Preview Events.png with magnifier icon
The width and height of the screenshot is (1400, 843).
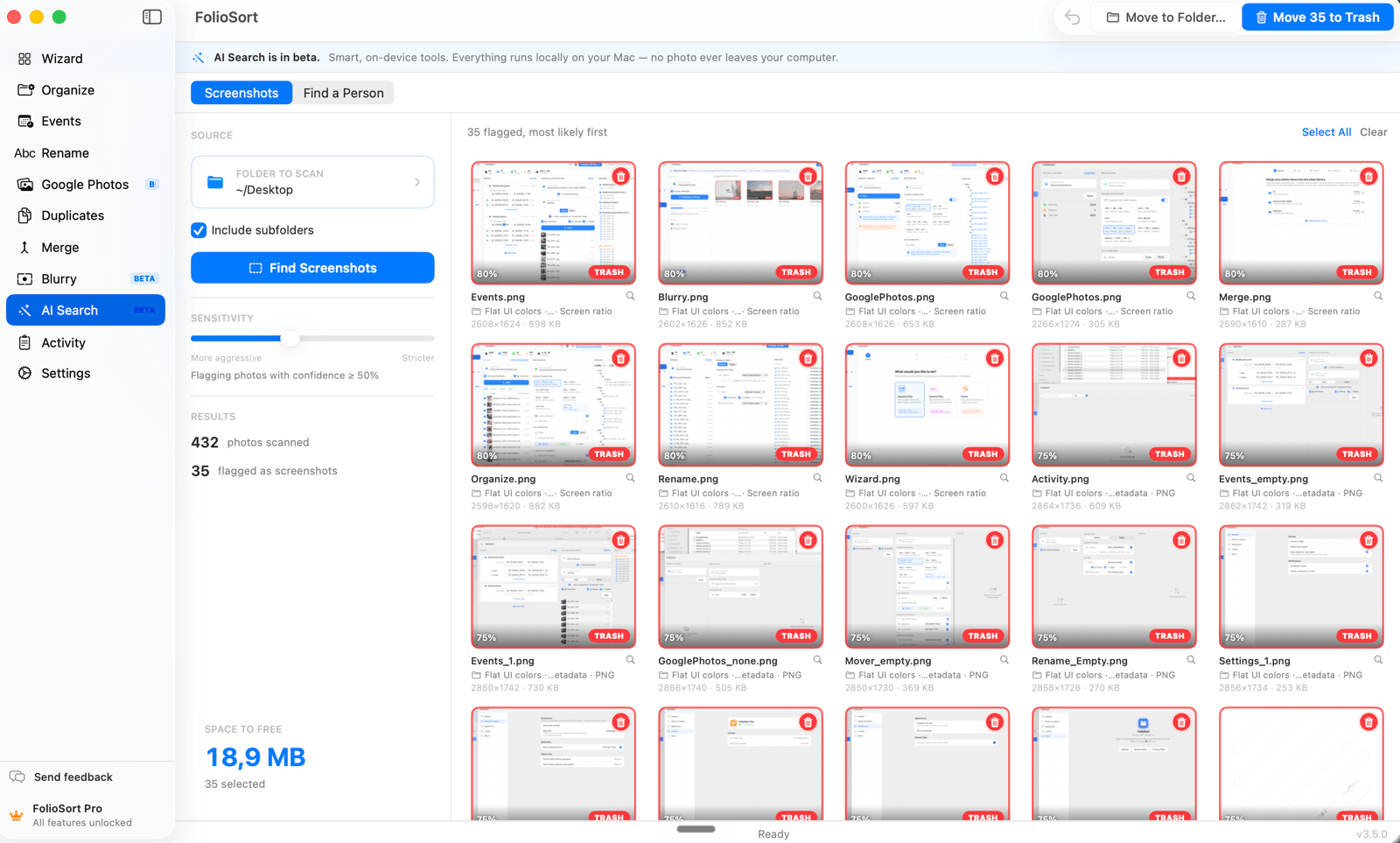tap(630, 297)
